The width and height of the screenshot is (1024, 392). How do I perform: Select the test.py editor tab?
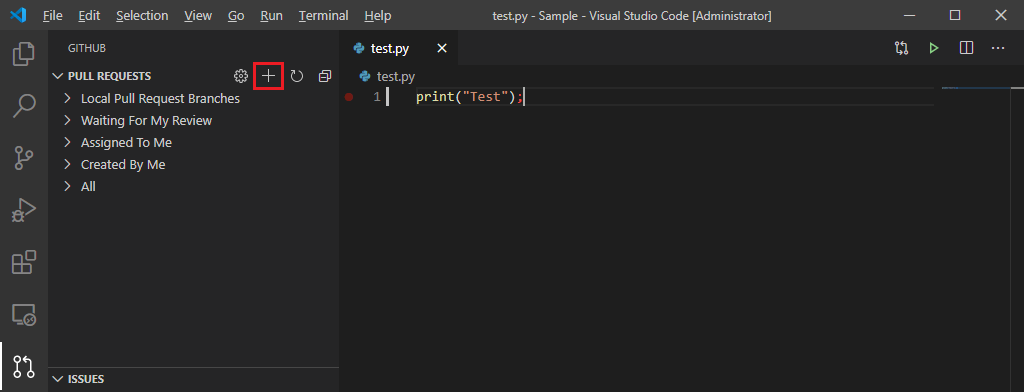[398, 48]
